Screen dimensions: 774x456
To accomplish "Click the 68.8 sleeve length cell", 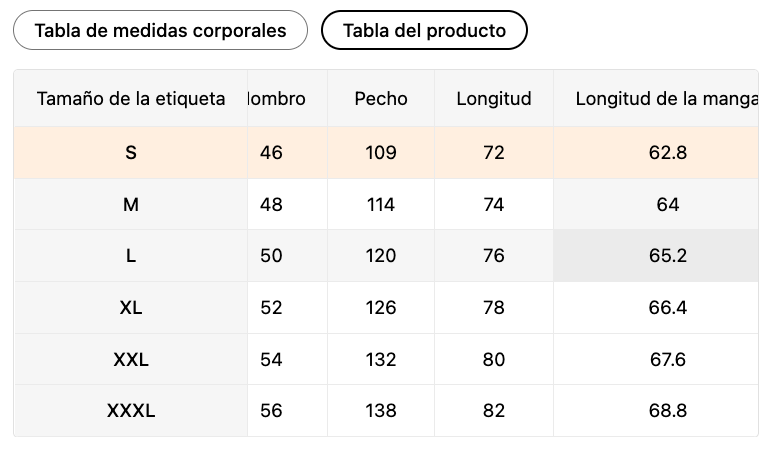I will (x=667, y=411).
